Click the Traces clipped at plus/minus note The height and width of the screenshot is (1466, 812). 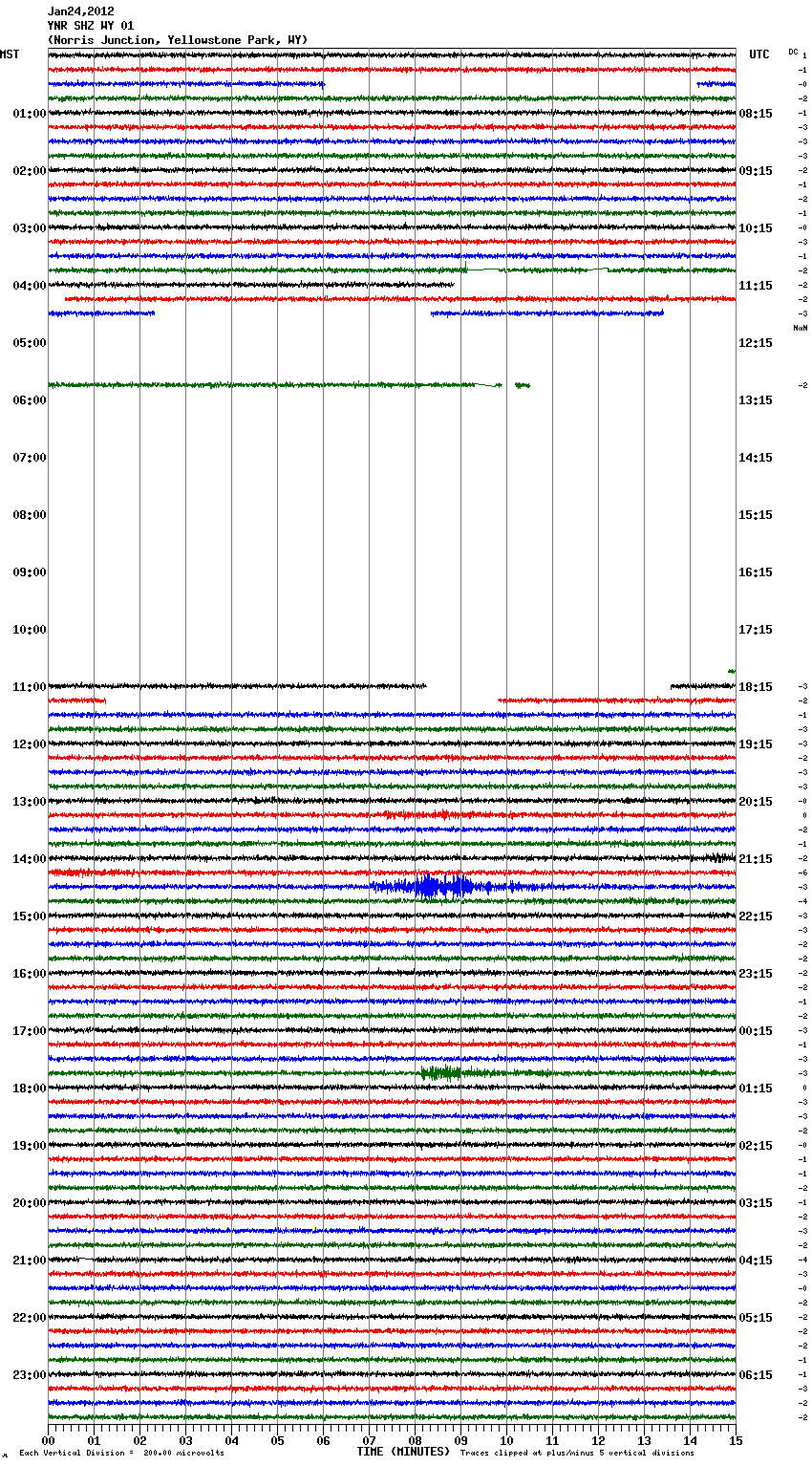[x=577, y=1454]
